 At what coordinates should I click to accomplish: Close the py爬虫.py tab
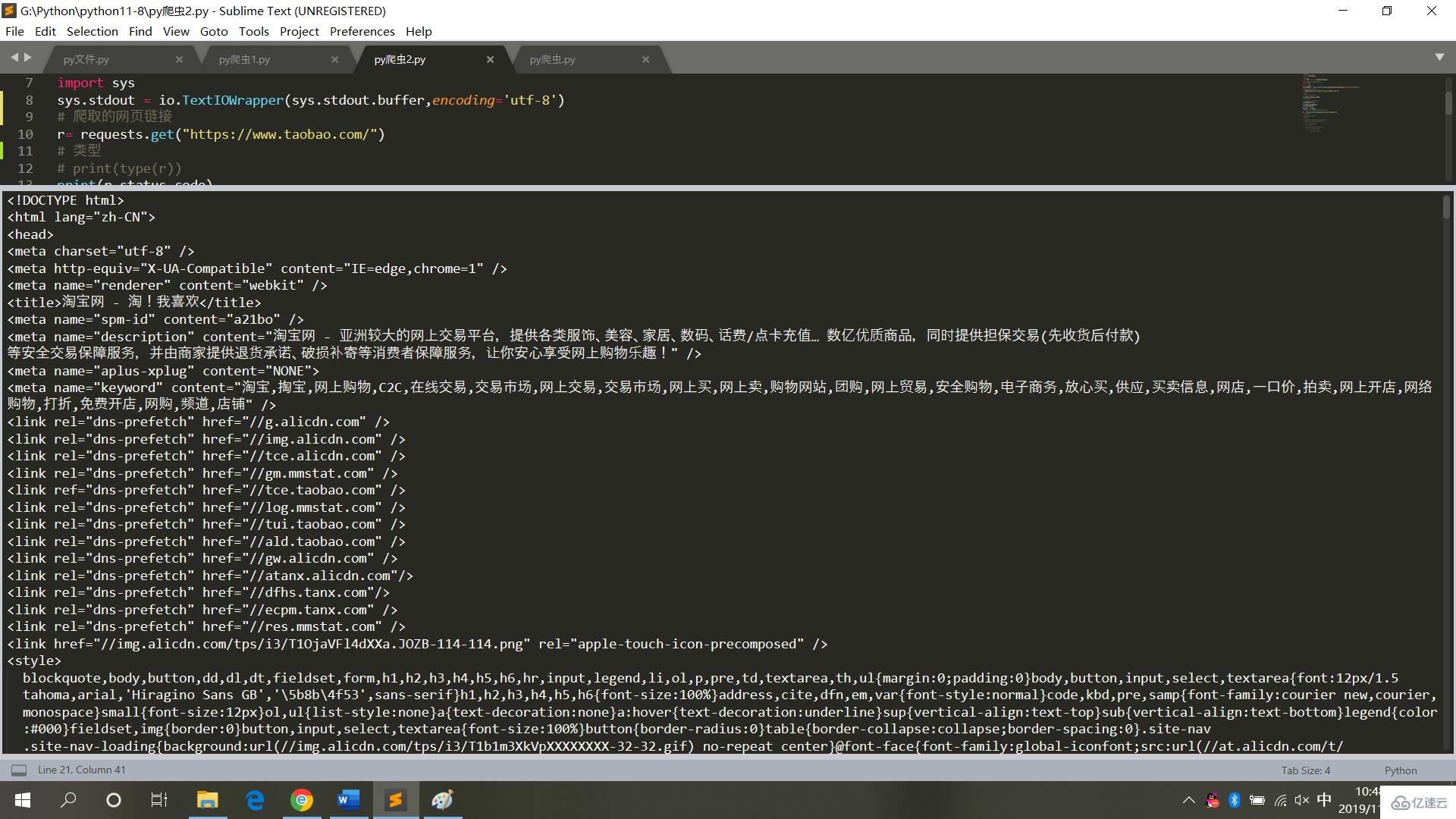tap(645, 59)
